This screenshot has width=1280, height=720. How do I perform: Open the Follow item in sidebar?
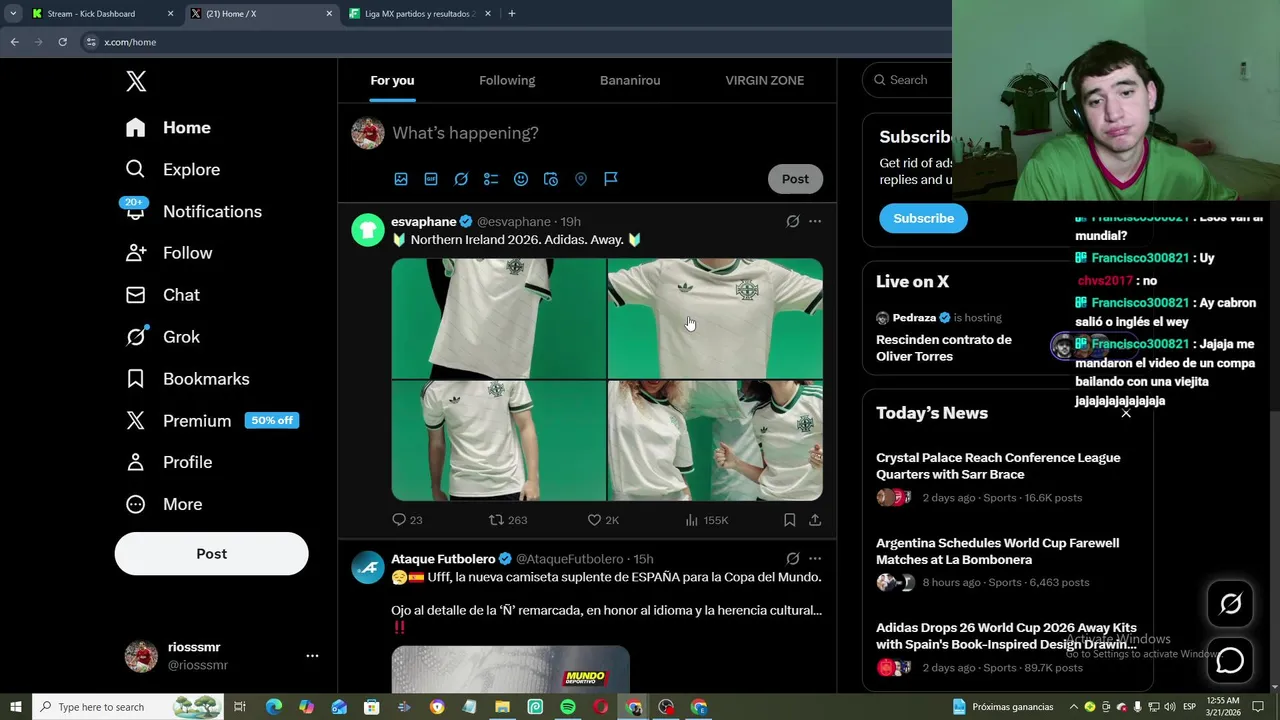pos(169,253)
